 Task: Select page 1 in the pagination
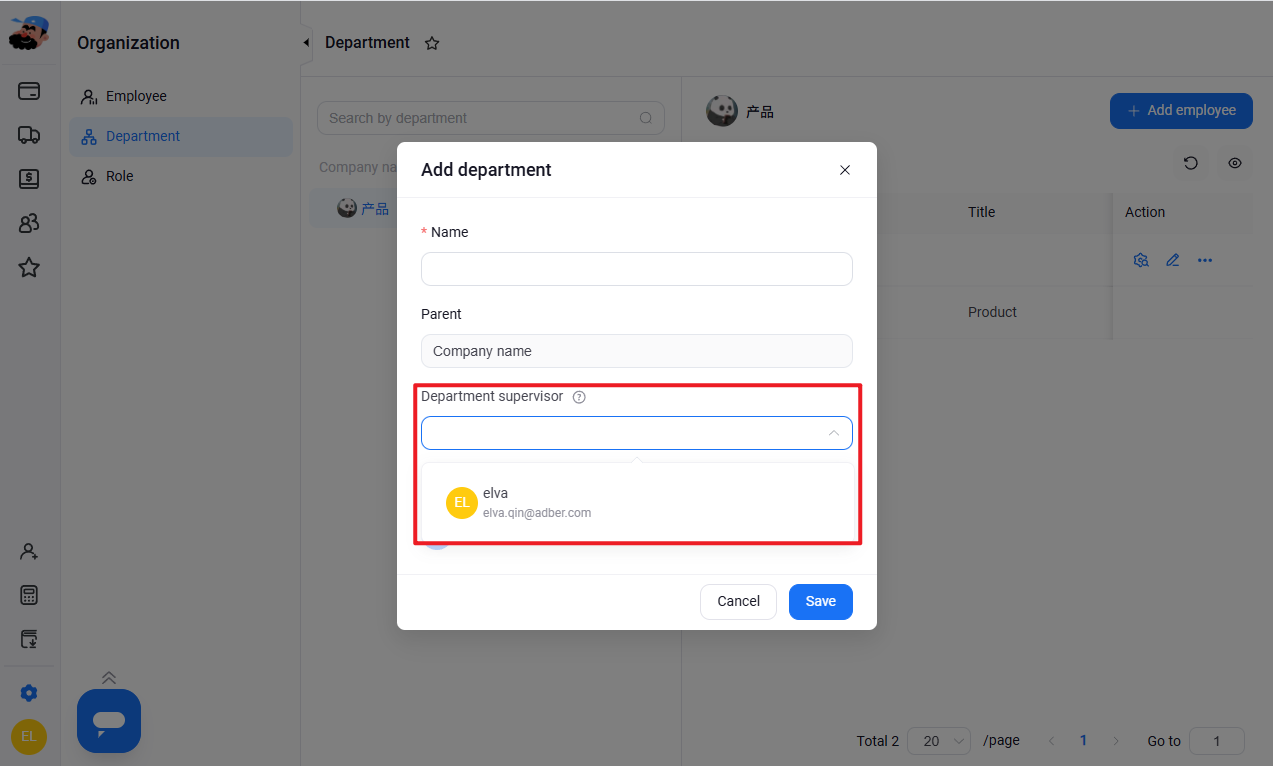click(1083, 741)
